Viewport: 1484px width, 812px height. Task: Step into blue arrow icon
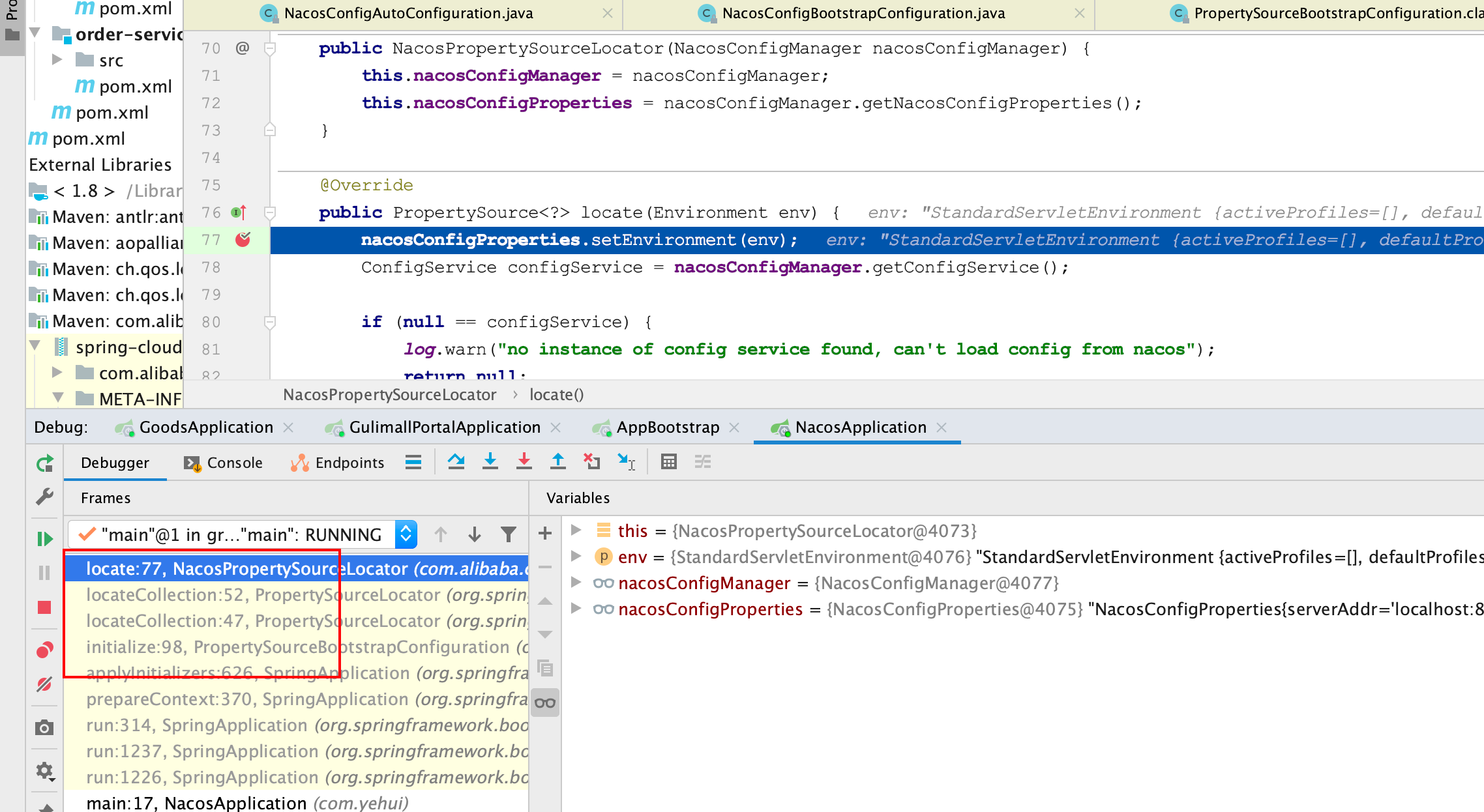pos(490,462)
